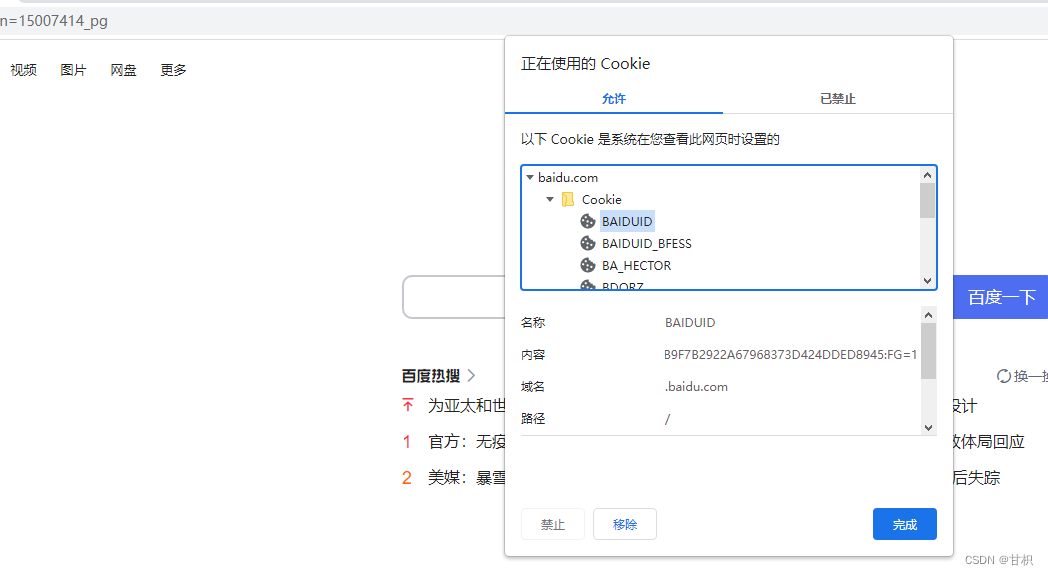Click the 路径 value slash
This screenshot has height=575, width=1048.
pyautogui.click(x=667, y=419)
